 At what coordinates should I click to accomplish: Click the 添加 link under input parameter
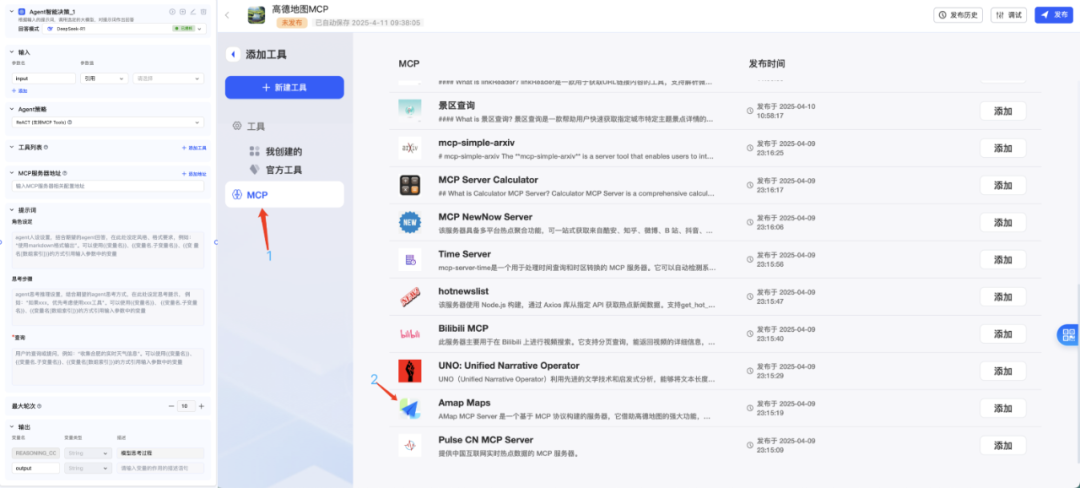(19, 91)
